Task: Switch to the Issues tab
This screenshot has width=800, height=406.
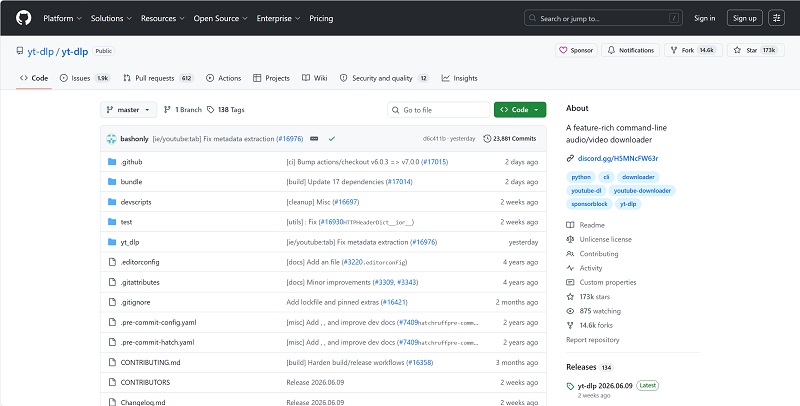Action: [x=85, y=78]
